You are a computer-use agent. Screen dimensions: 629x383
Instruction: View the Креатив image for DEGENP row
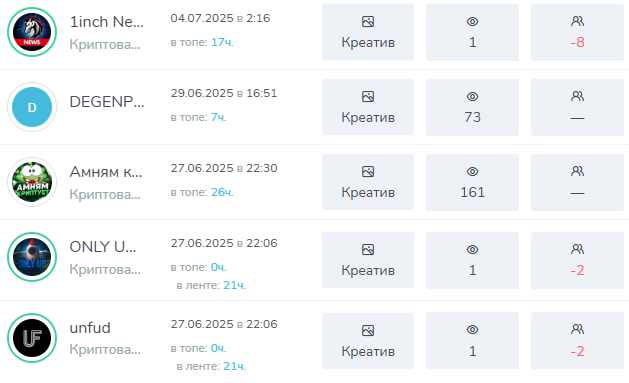click(x=368, y=107)
